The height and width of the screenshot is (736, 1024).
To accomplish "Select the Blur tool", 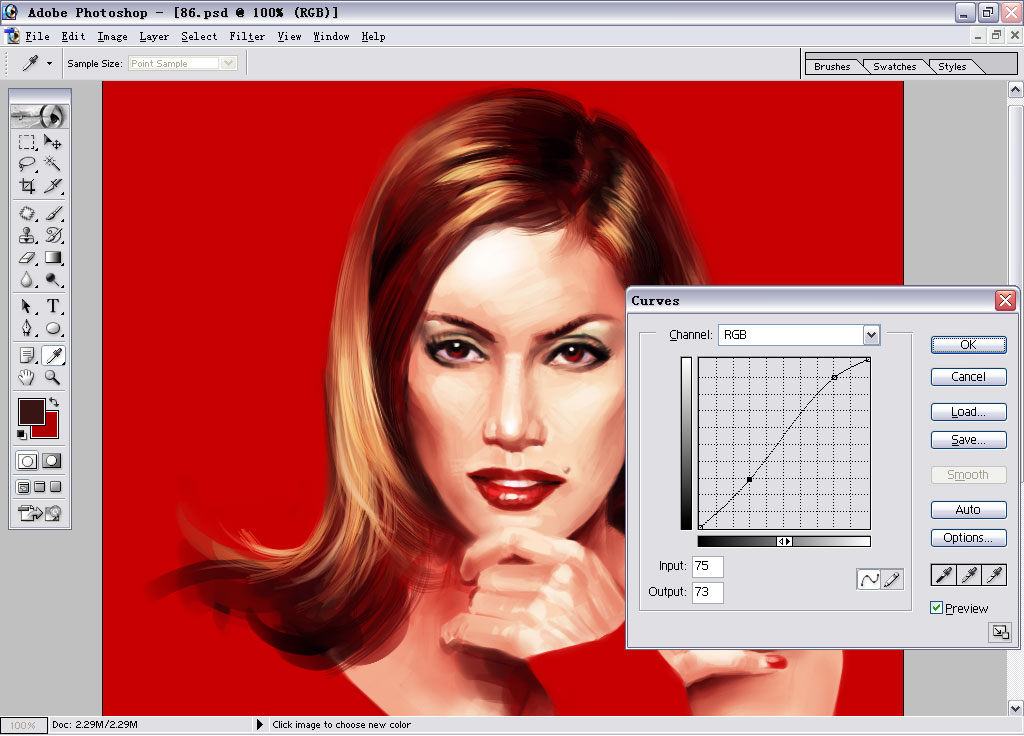I will tap(27, 280).
